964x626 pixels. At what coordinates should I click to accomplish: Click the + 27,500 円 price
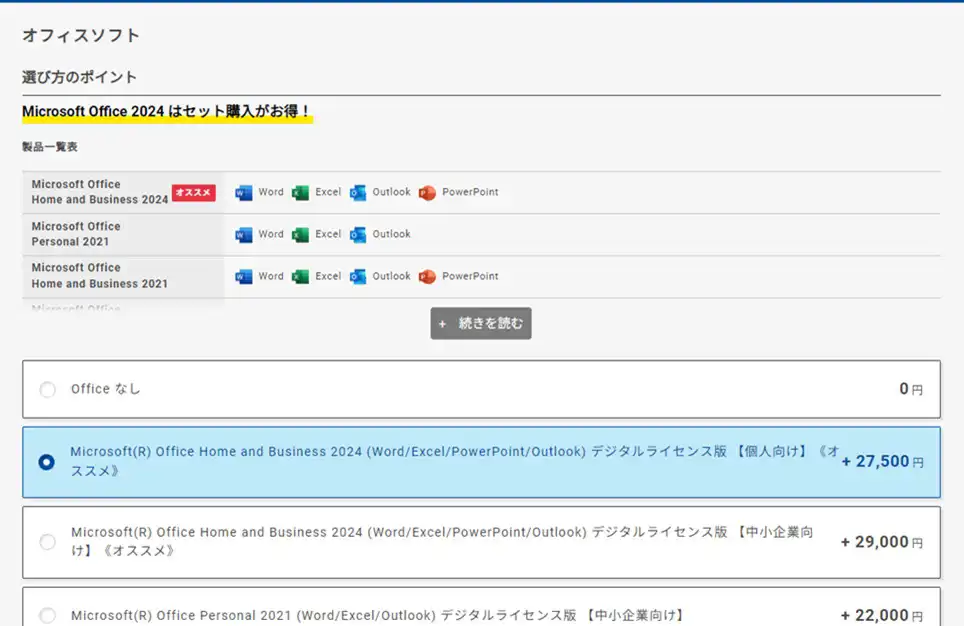[x=882, y=461]
